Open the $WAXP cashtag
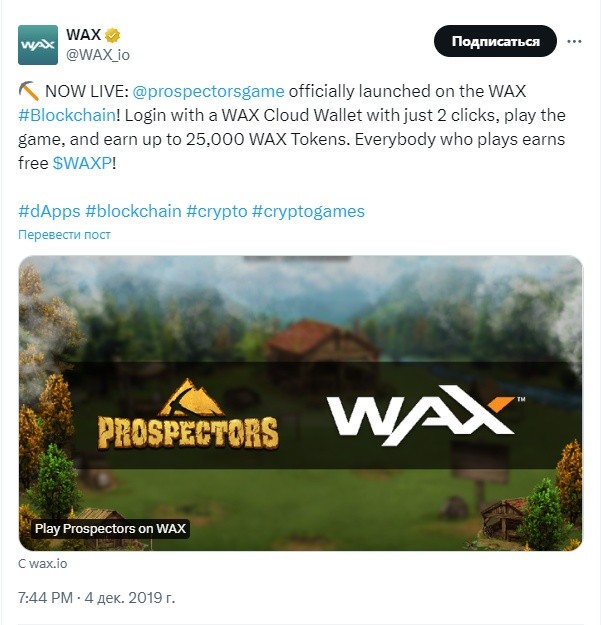This screenshot has width=601, height=625. pos(82,163)
